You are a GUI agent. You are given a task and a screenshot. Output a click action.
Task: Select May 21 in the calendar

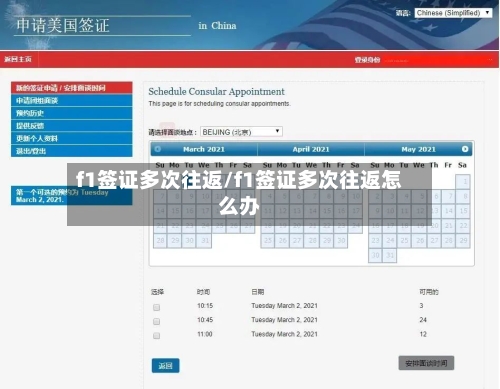coord(449,226)
